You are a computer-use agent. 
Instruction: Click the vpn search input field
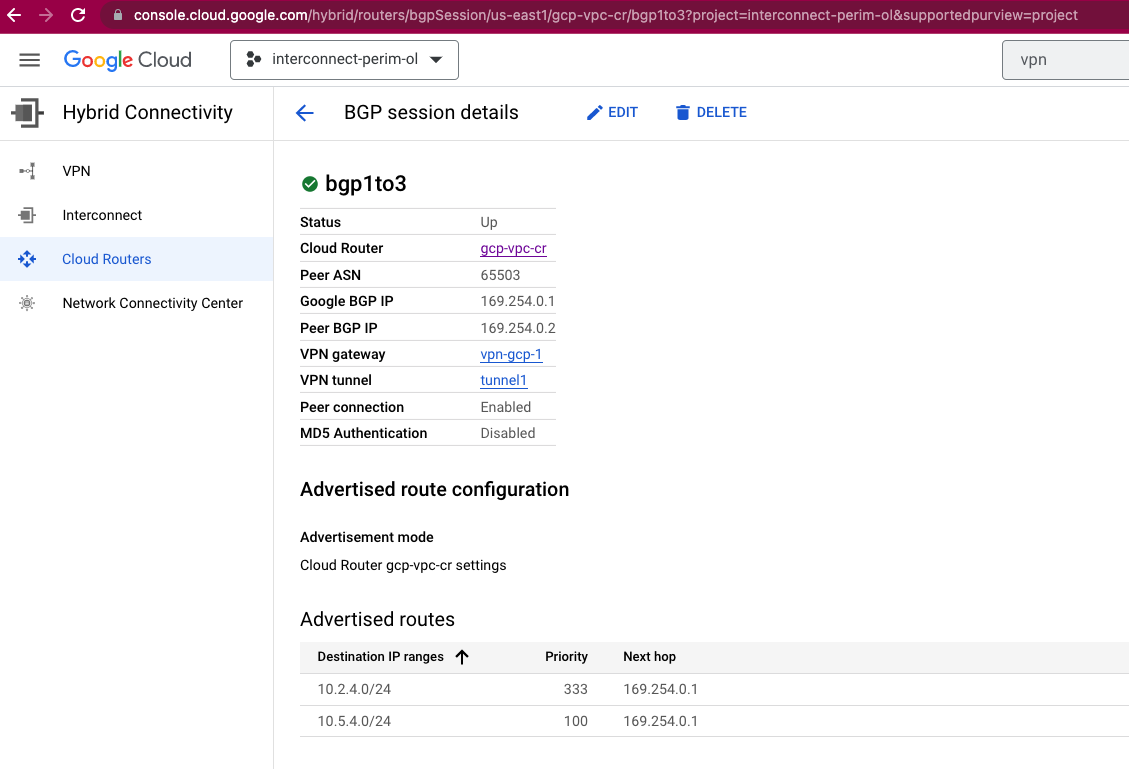tap(1066, 59)
